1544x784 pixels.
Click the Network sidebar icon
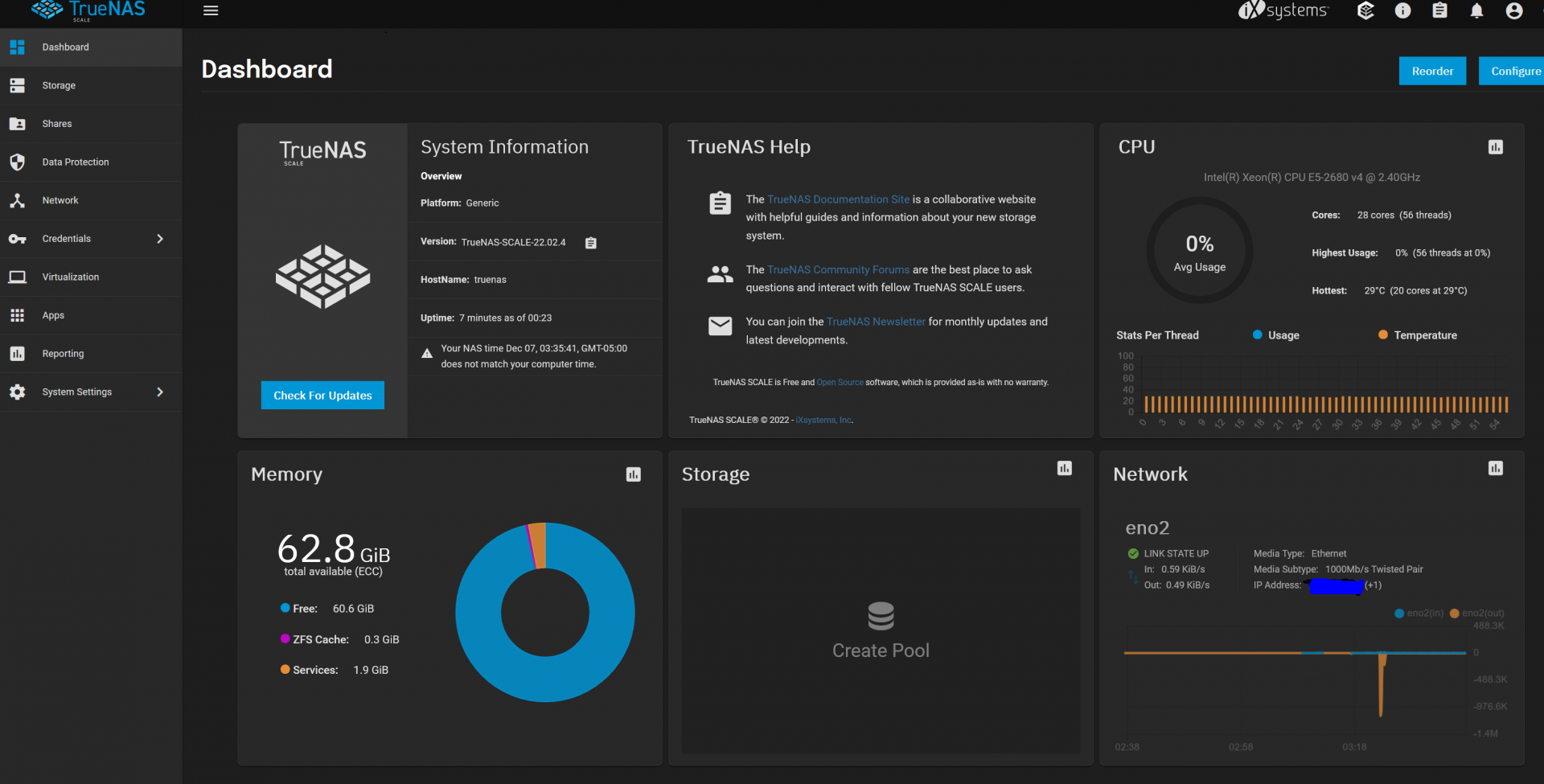point(17,200)
